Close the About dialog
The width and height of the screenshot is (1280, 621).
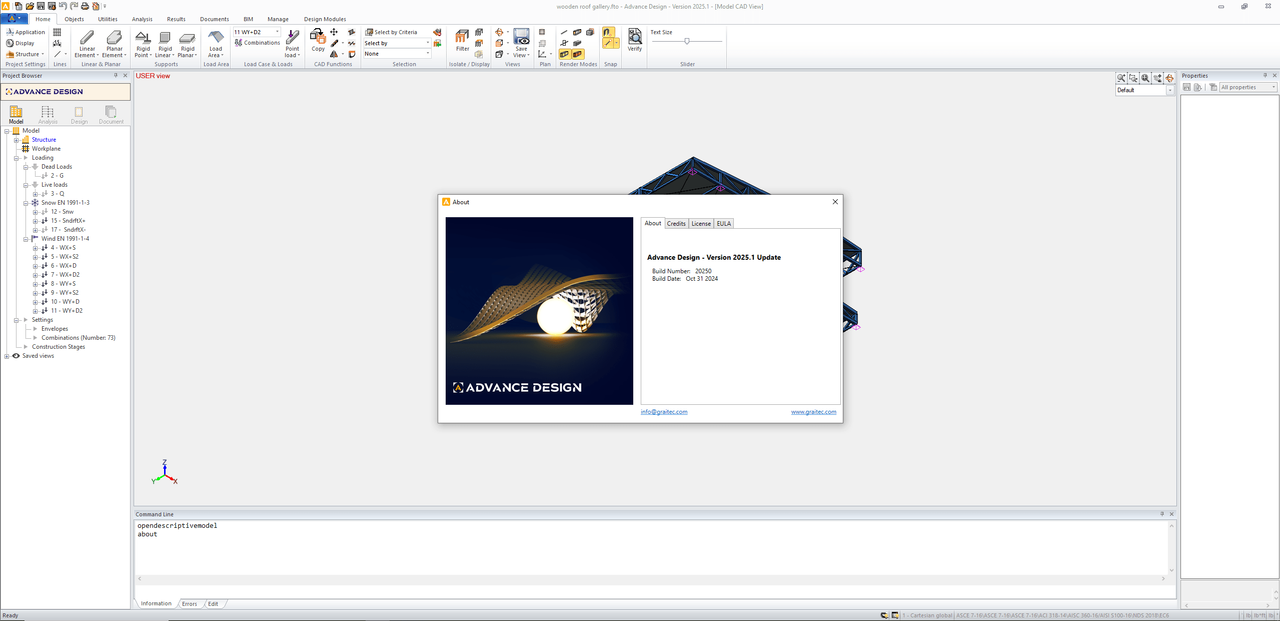(835, 202)
